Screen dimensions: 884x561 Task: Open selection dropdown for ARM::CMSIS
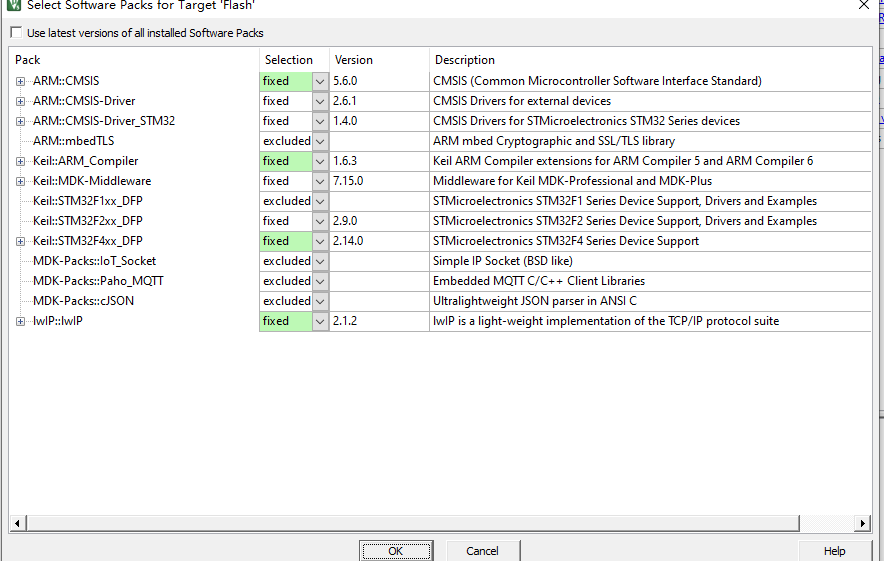click(x=320, y=81)
